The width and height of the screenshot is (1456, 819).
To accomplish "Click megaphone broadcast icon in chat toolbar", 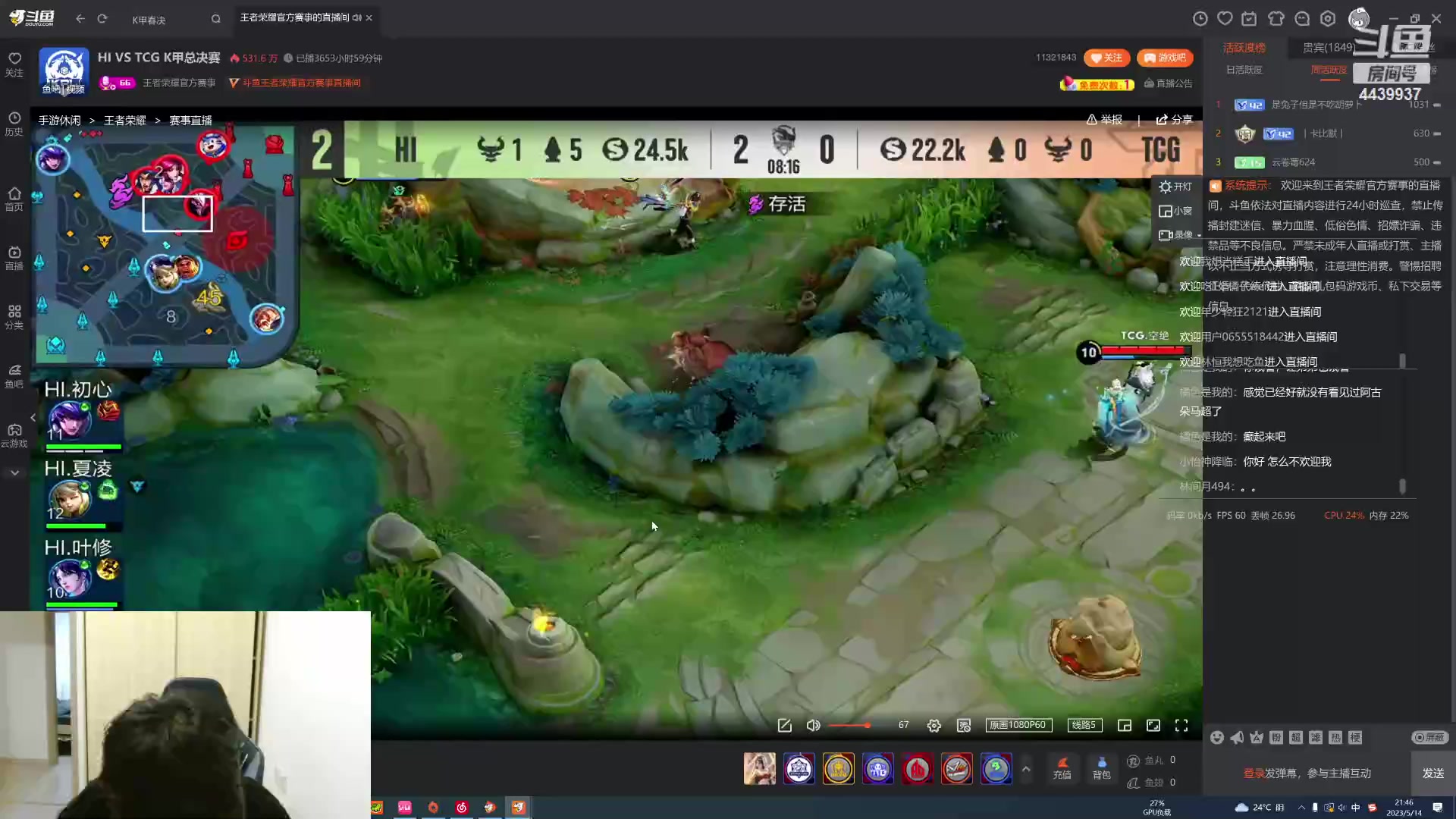I will pos(1237,737).
